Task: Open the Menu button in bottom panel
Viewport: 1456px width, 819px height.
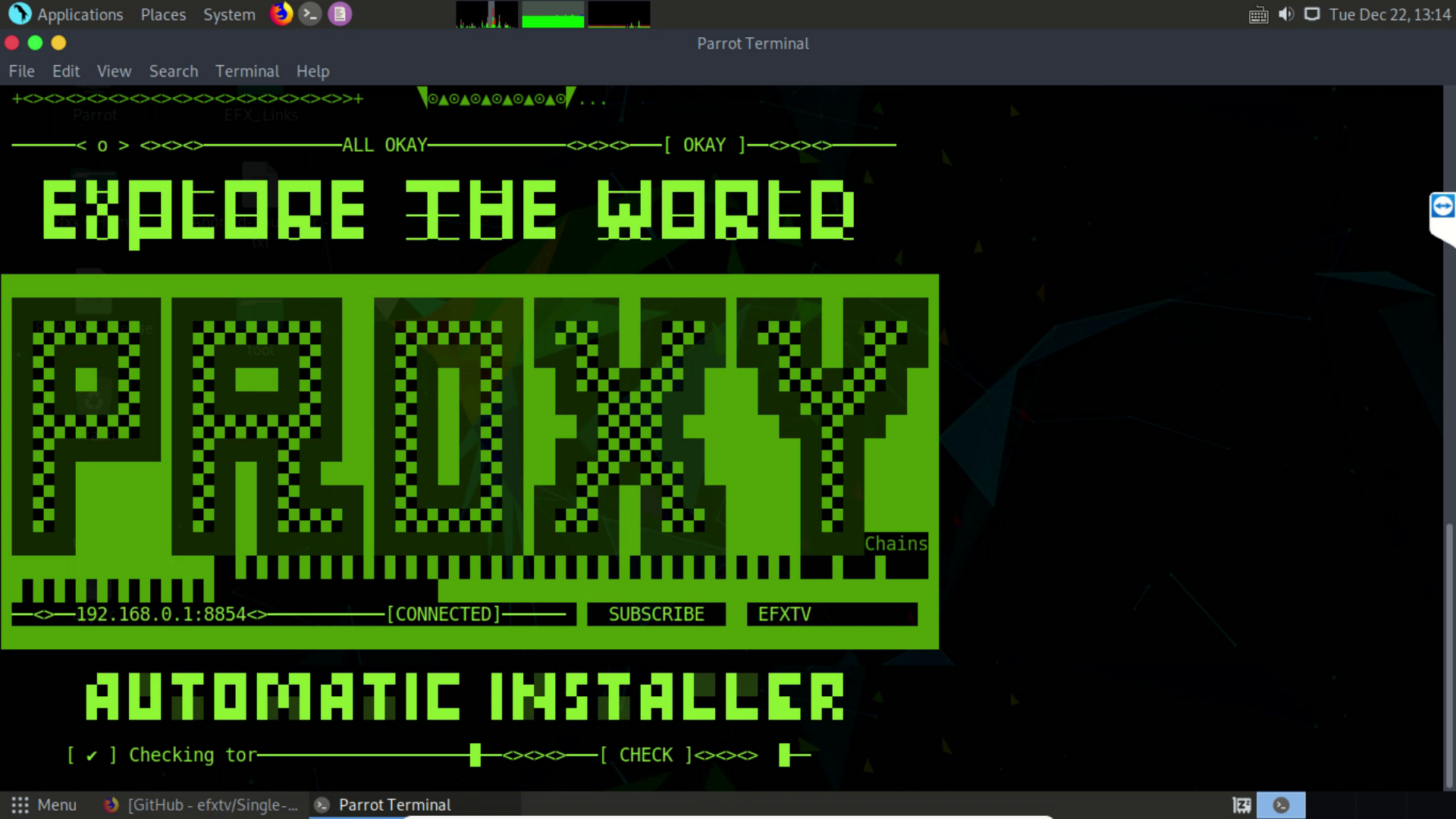Action: coord(44,805)
